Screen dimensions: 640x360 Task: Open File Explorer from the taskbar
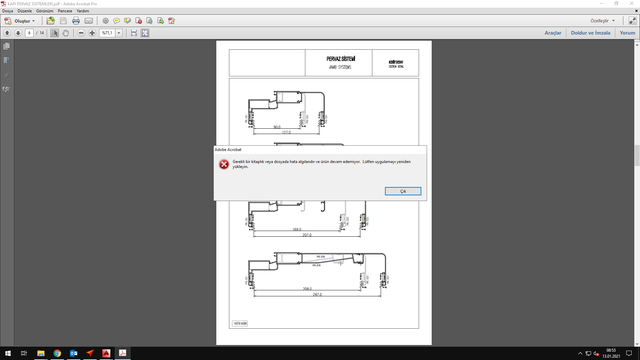[x=41, y=353]
